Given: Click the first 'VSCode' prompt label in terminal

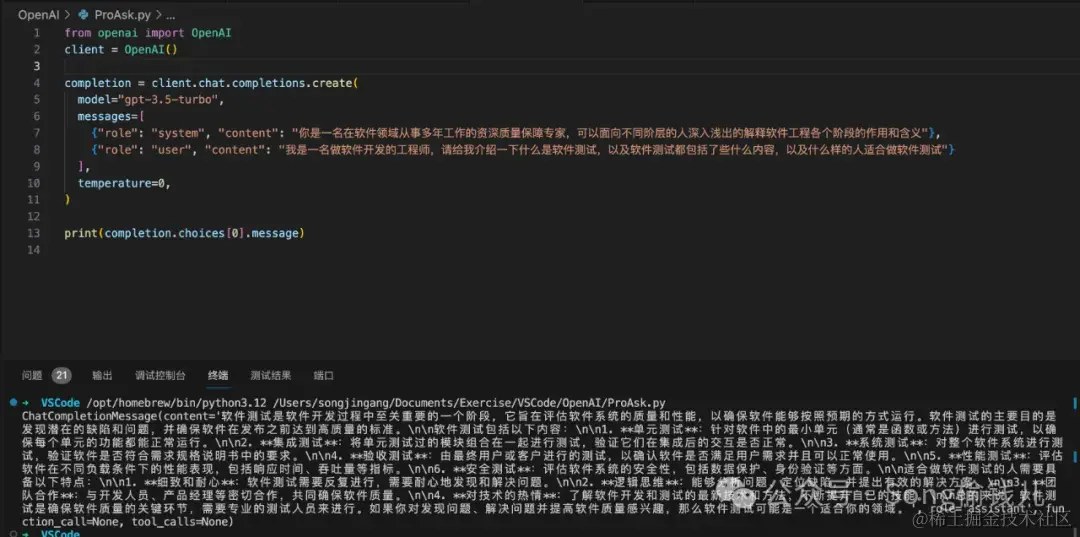Looking at the screenshot, I should 61,403.
